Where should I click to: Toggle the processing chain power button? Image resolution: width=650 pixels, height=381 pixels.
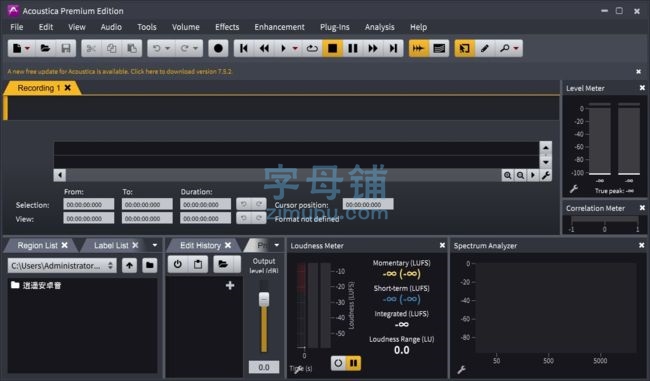tap(177, 264)
